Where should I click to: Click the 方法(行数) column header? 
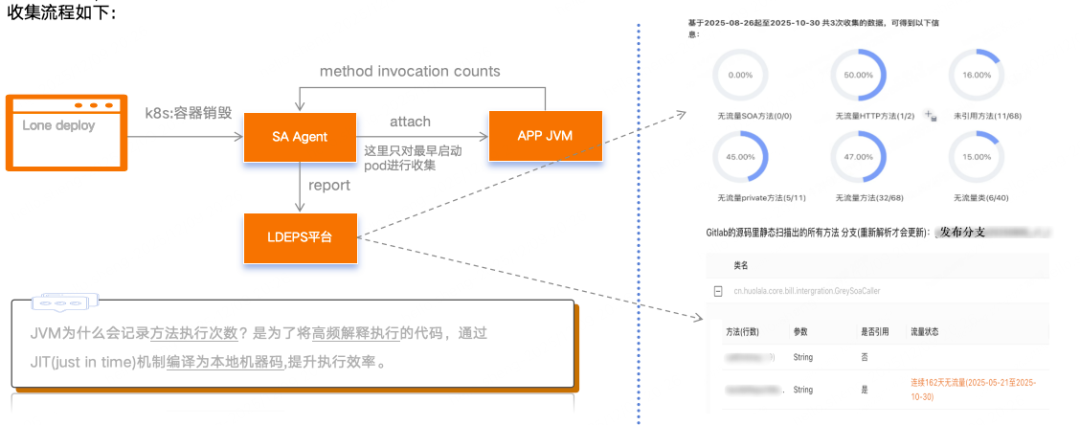(741, 331)
